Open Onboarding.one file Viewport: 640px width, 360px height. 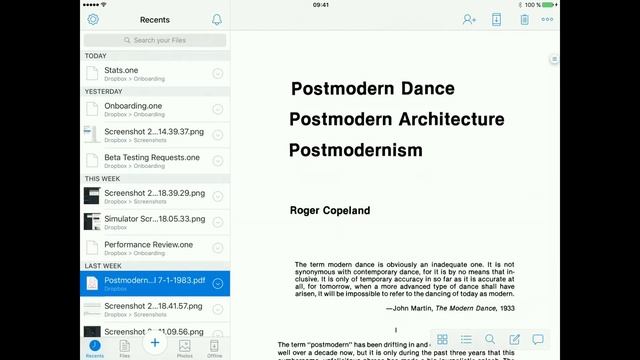click(x=155, y=109)
